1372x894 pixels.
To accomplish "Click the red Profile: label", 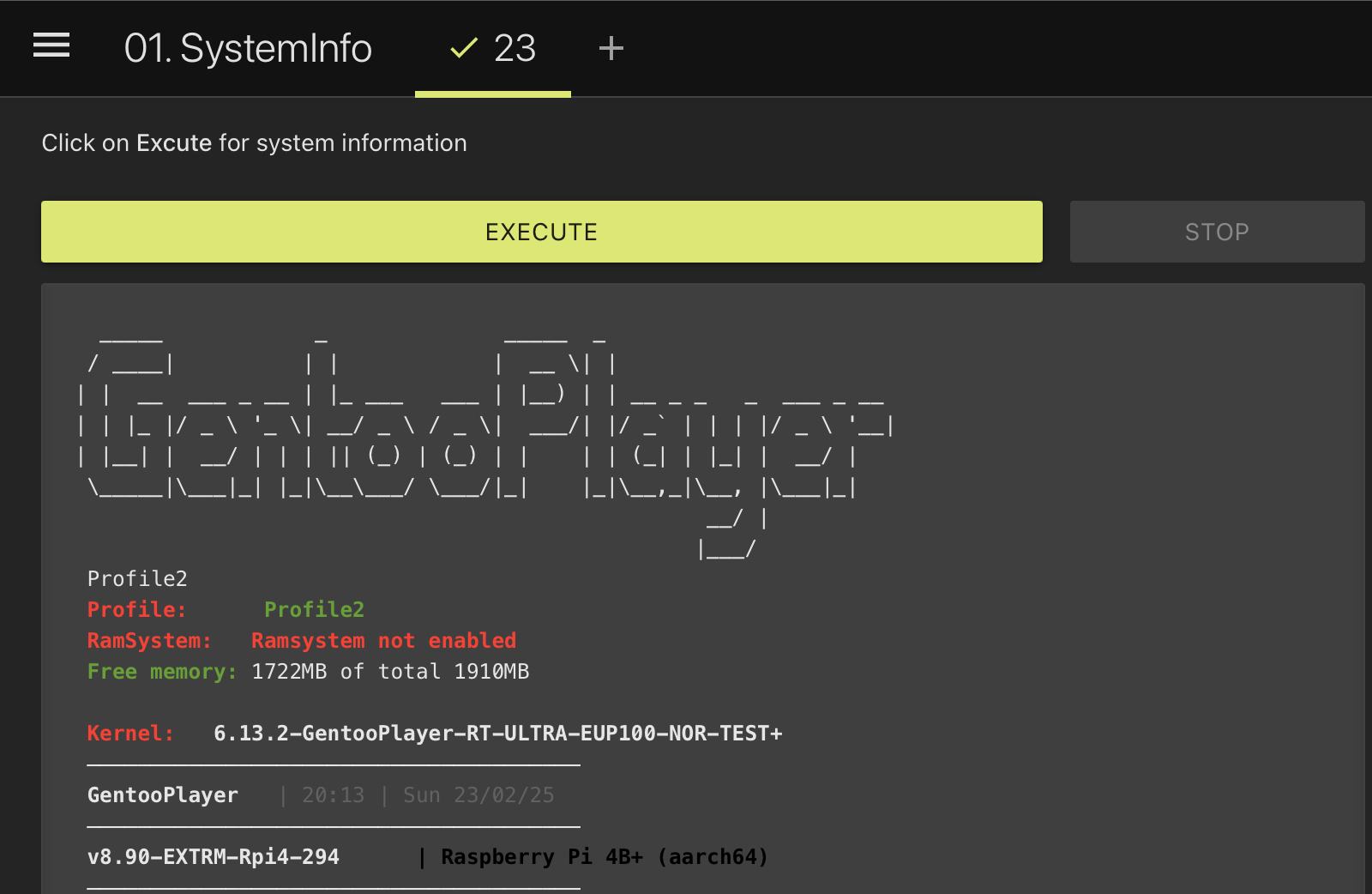I will pyautogui.click(x=137, y=610).
